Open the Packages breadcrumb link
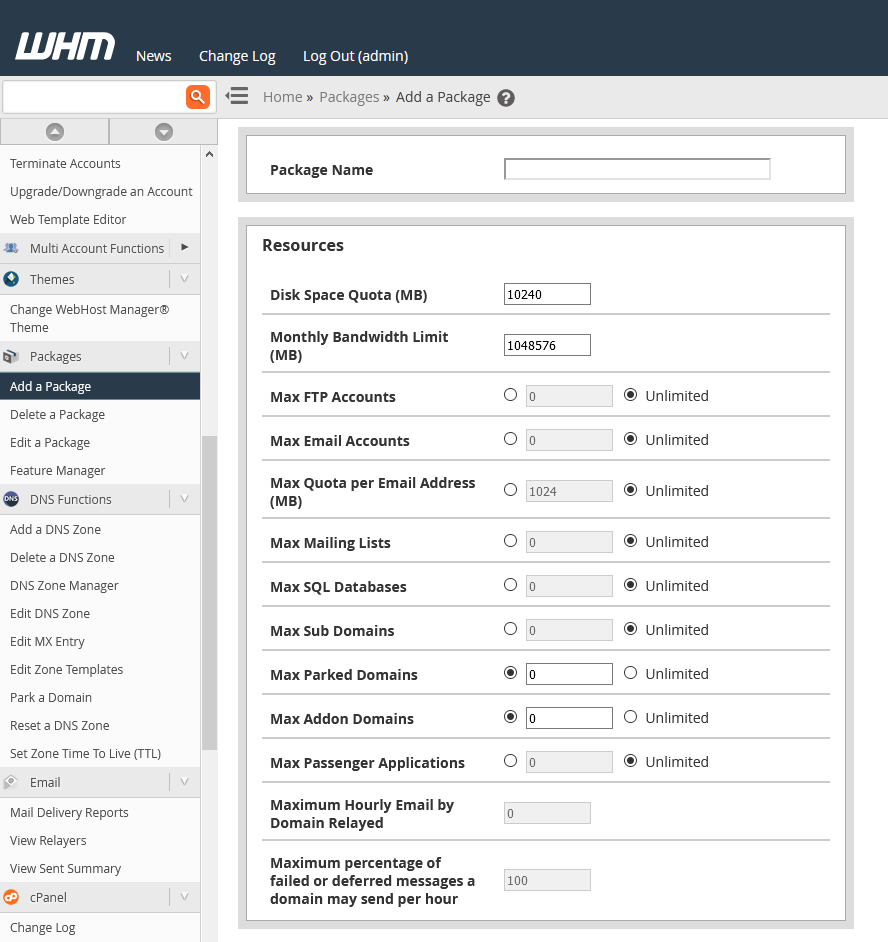The image size is (888, 942). (349, 96)
